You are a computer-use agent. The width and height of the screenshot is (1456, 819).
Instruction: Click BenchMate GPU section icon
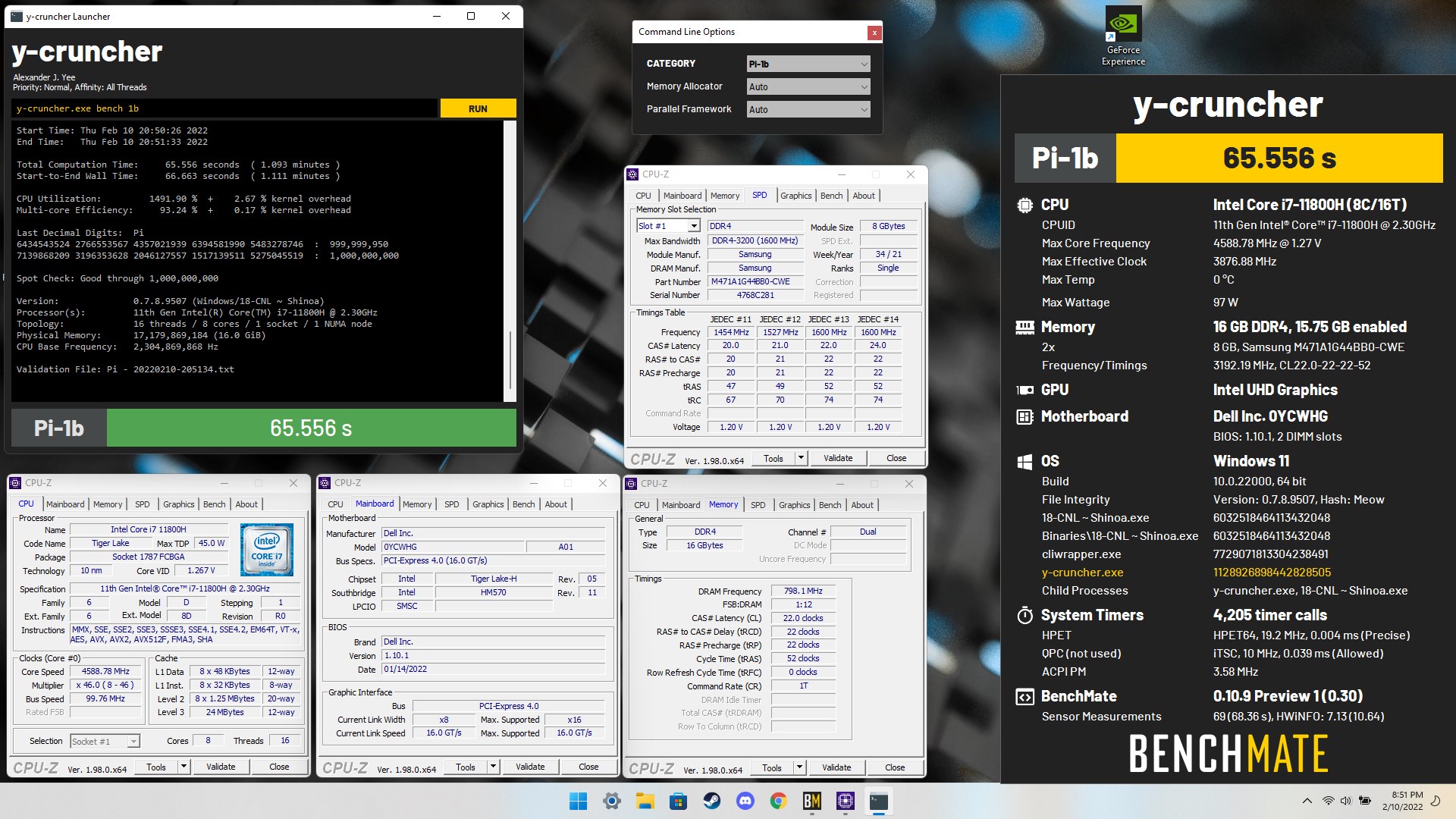1025,391
